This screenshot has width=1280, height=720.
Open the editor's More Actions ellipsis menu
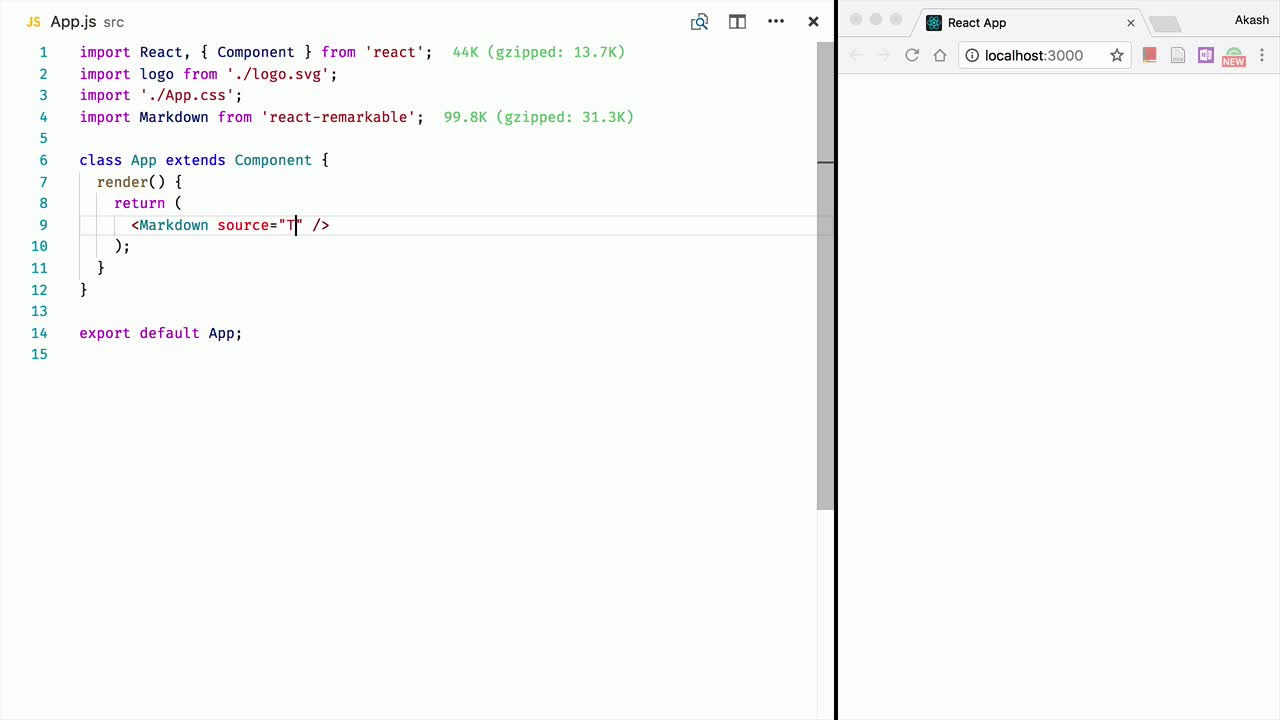776,22
